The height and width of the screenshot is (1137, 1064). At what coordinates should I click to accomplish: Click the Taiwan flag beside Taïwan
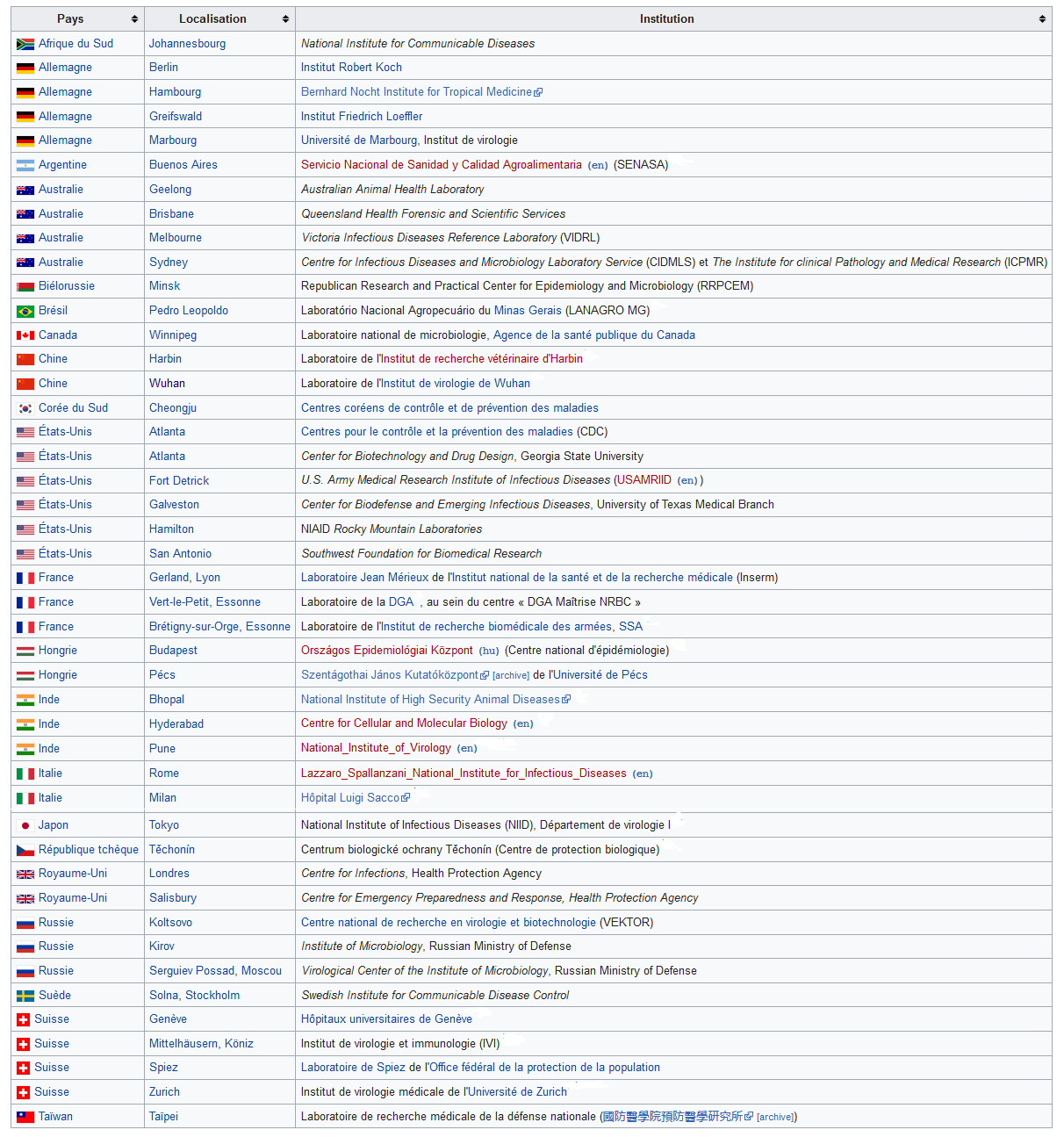click(25, 1117)
